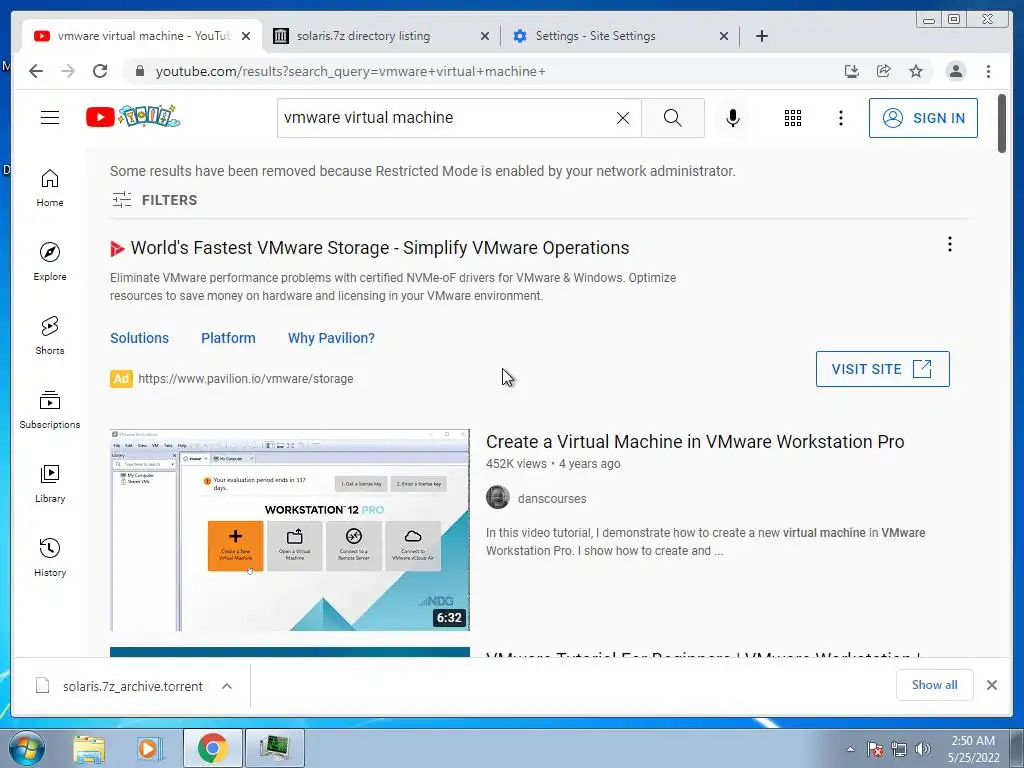Viewport: 1024px width, 768px height.
Task: Open the Chrome profile avatar menu
Action: (955, 71)
